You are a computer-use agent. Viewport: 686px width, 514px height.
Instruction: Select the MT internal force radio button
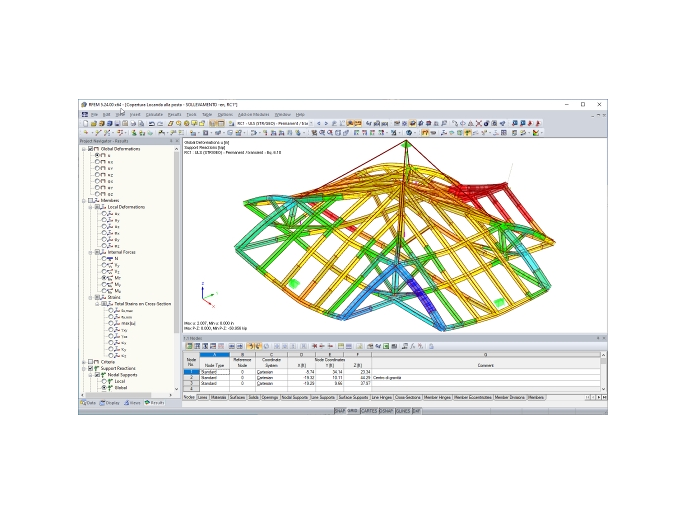pos(104,278)
